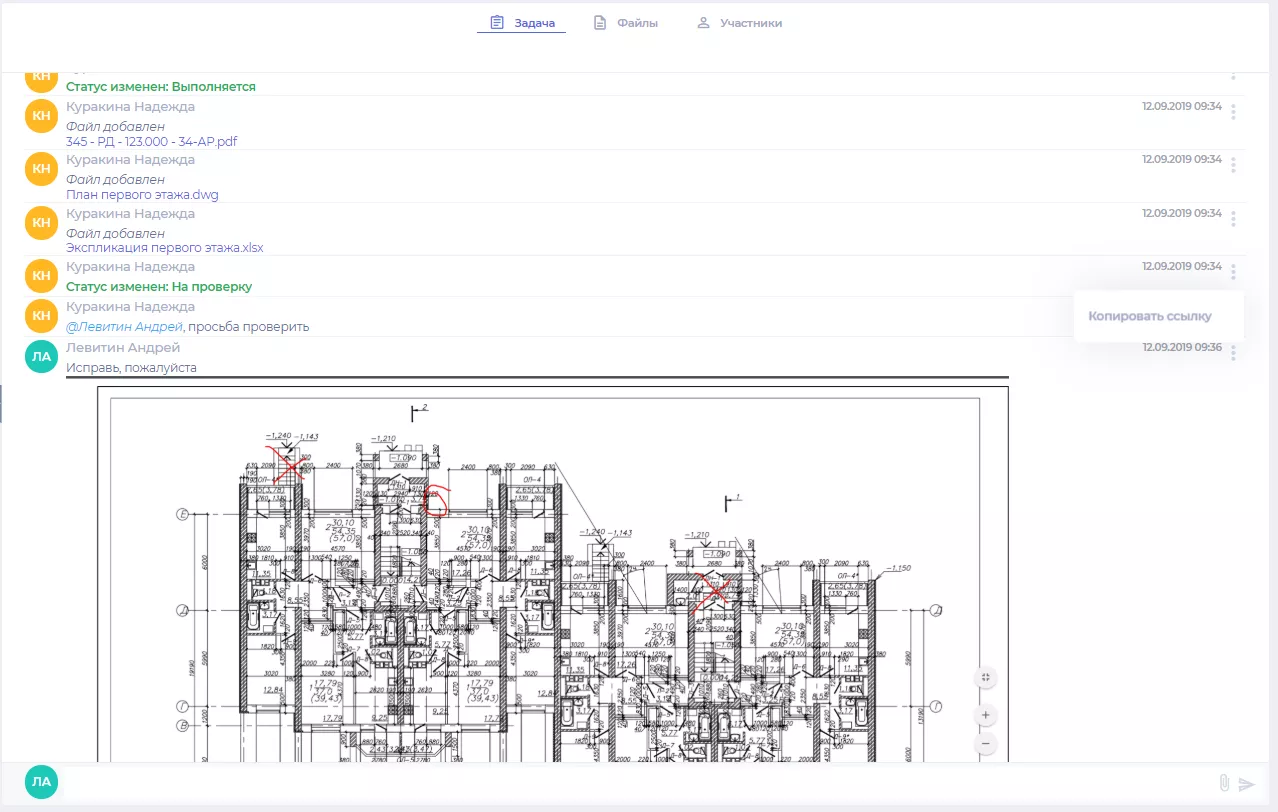
Task: Select Копировать ссылку from the menu
Action: point(1150,316)
